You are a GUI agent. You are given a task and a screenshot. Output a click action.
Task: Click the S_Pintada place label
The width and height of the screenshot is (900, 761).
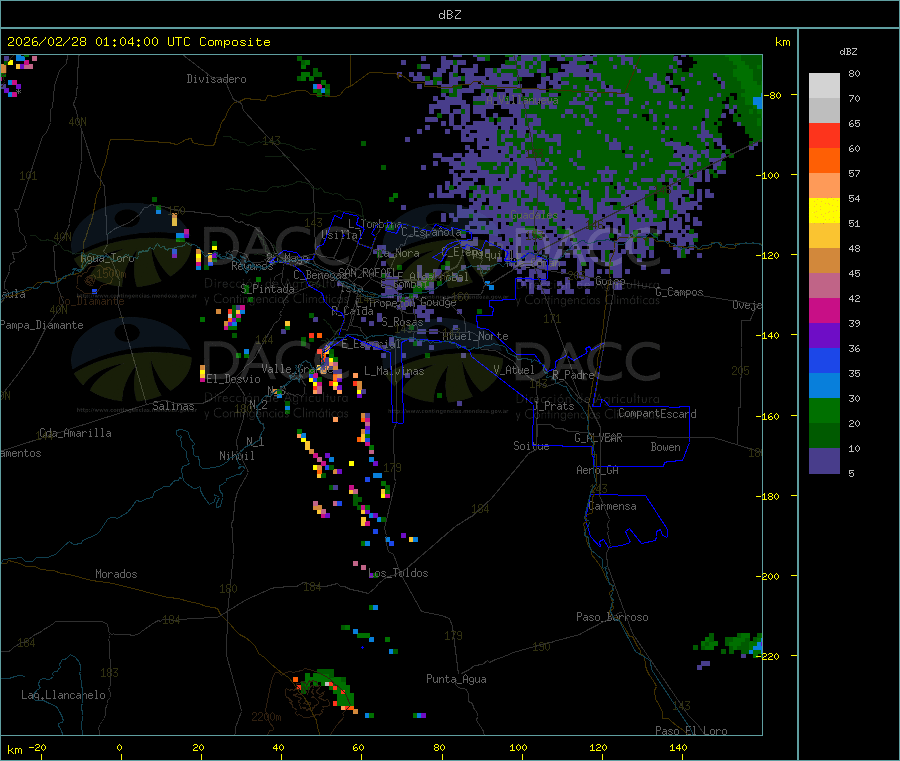pos(267,289)
